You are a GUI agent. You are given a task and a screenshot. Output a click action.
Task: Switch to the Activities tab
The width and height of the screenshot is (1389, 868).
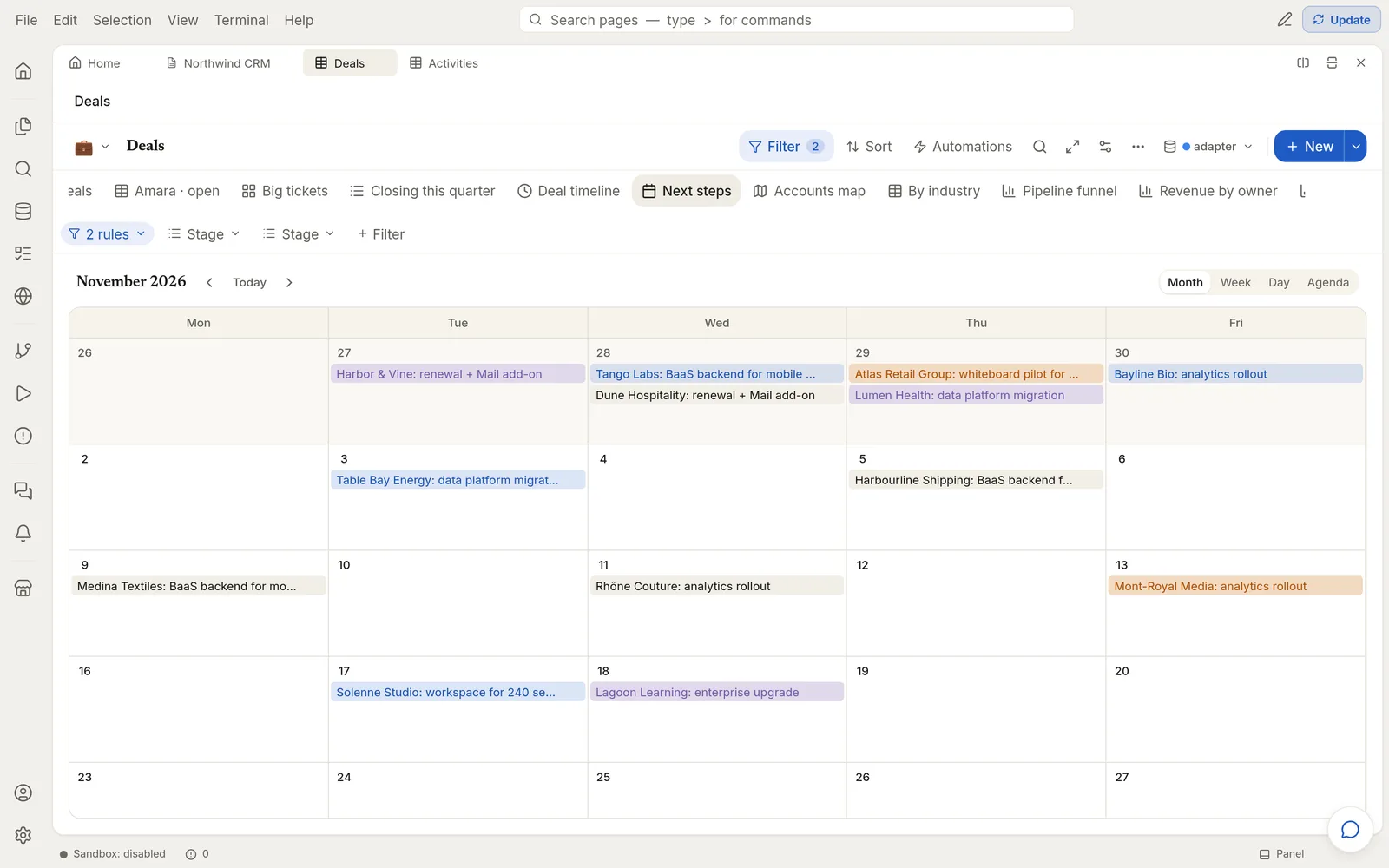[x=444, y=63]
